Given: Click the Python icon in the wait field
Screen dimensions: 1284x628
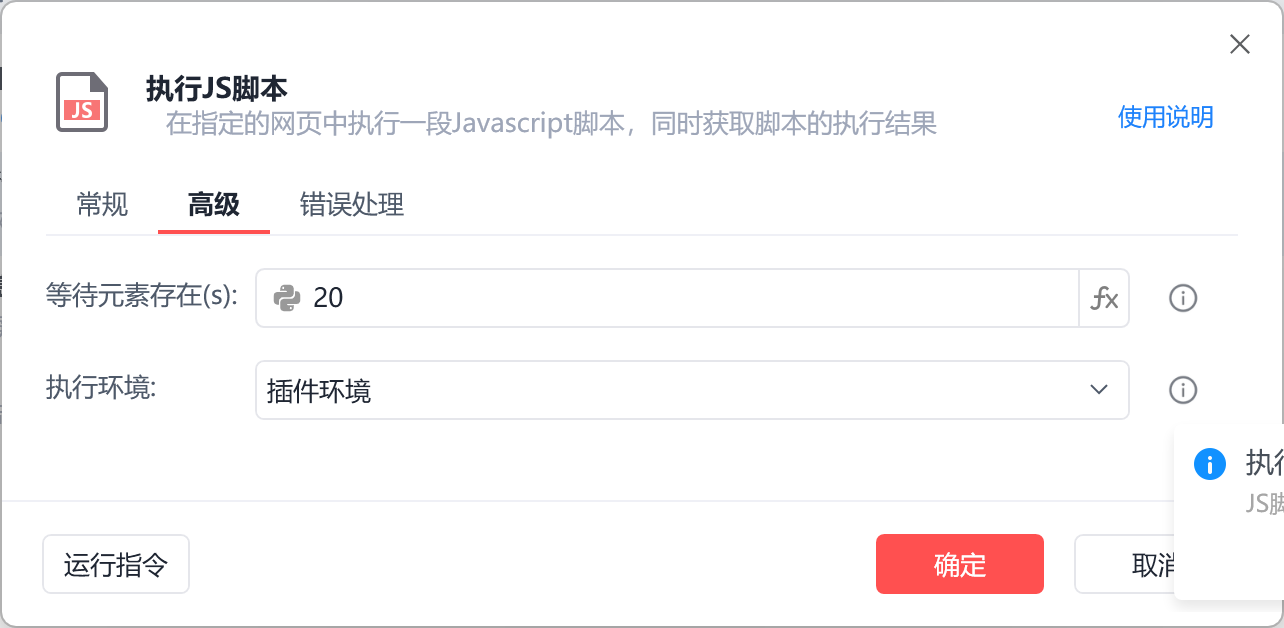Looking at the screenshot, I should [x=287, y=298].
